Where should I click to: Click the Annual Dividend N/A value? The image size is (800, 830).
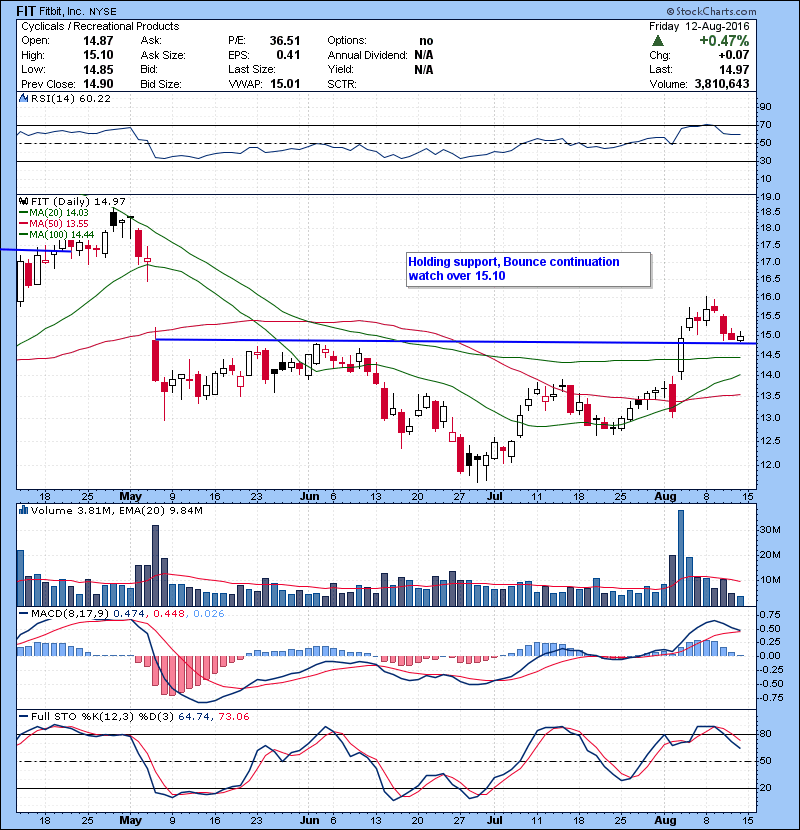pyautogui.click(x=424, y=55)
